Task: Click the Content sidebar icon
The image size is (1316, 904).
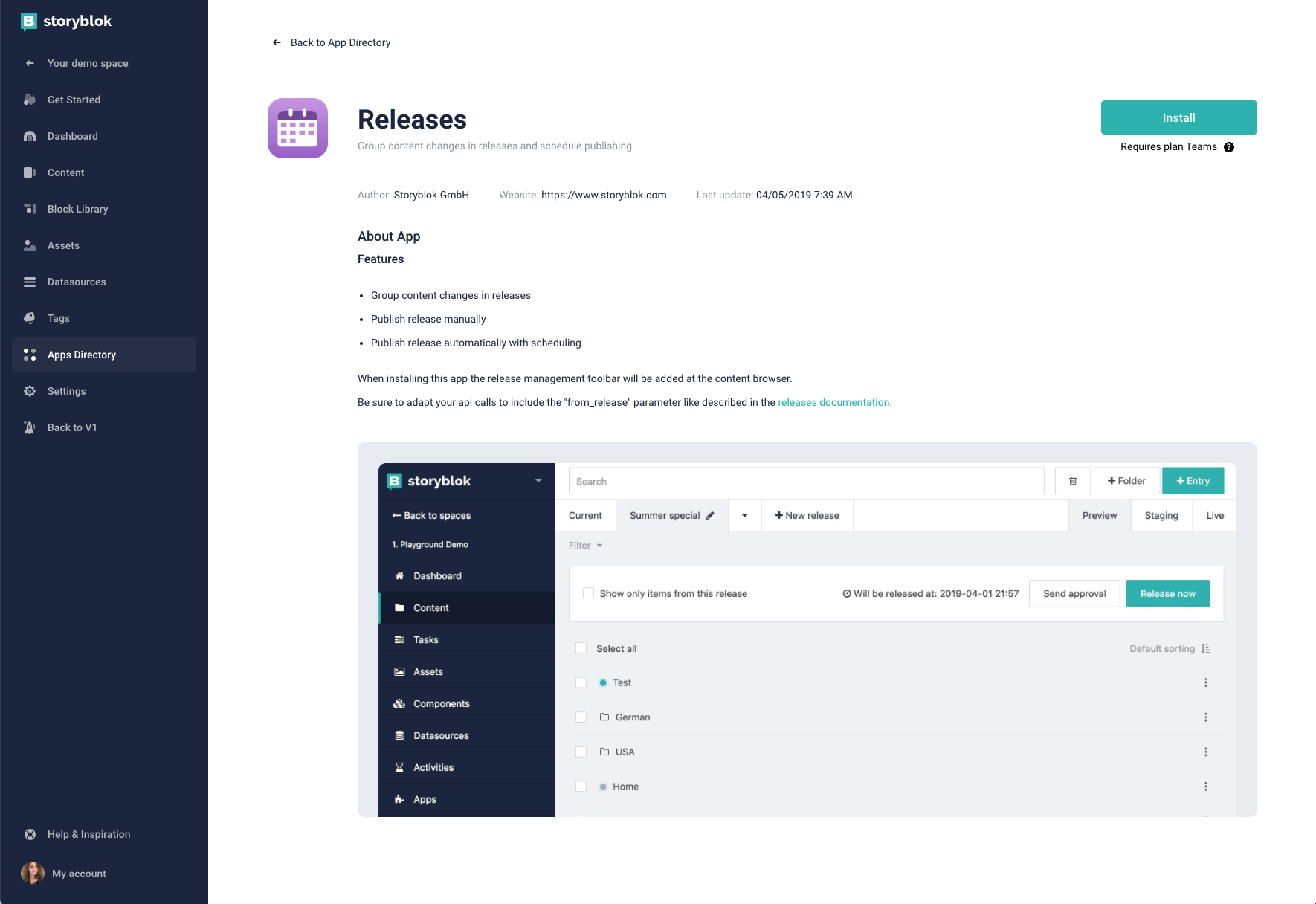Action: coord(30,172)
